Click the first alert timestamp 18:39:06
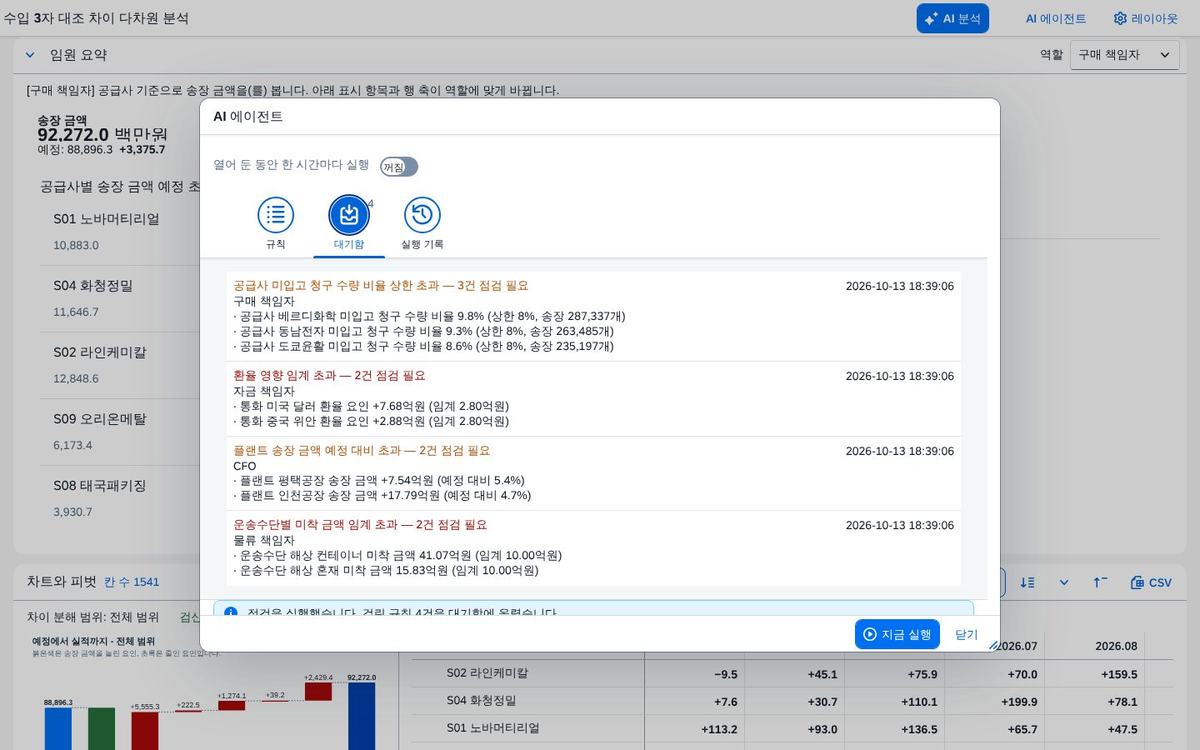The image size is (1200, 750). tap(900, 286)
